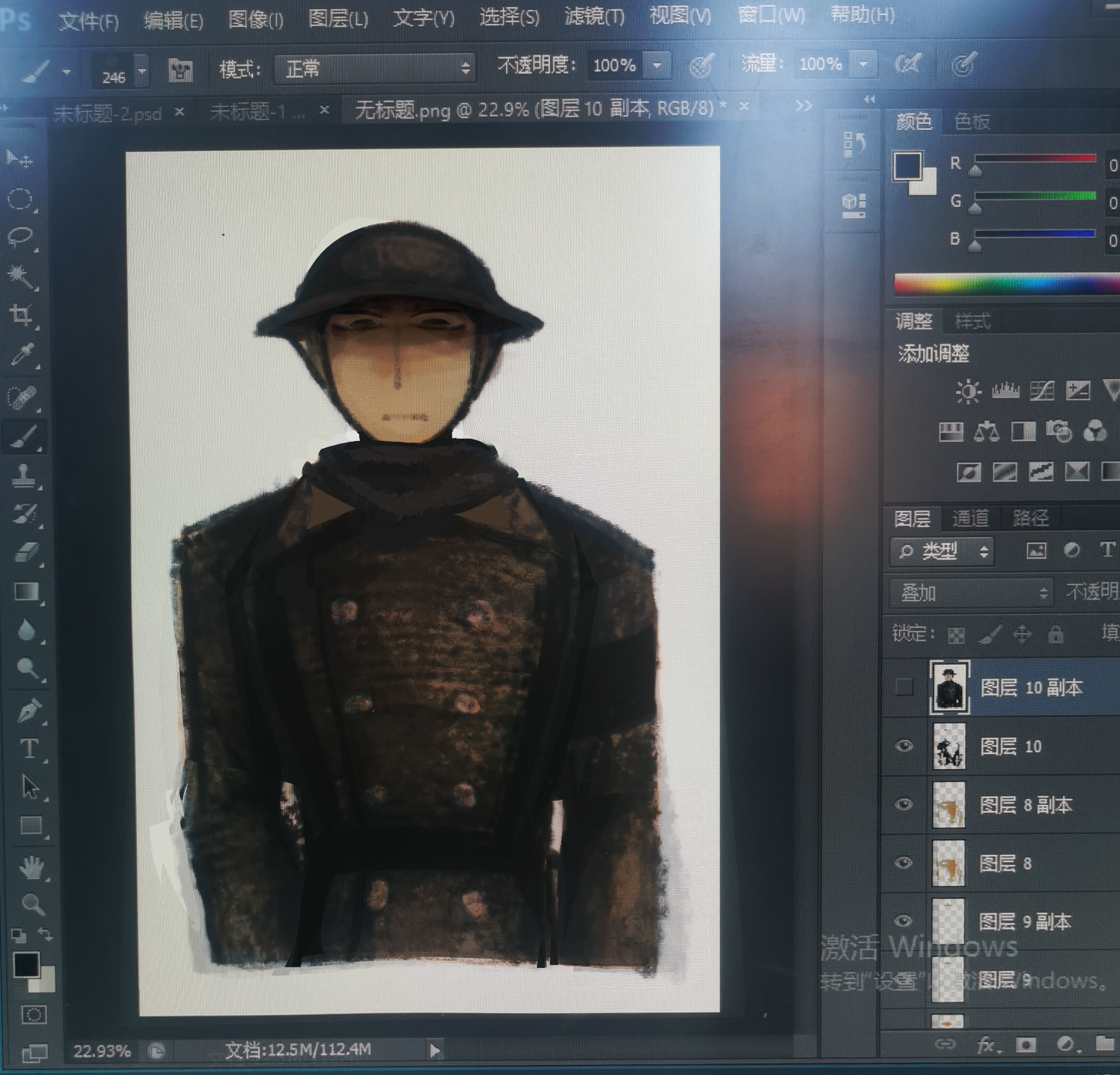Open the brush 模式 dropdown
Viewport: 1120px width, 1075px height.
tap(375, 68)
